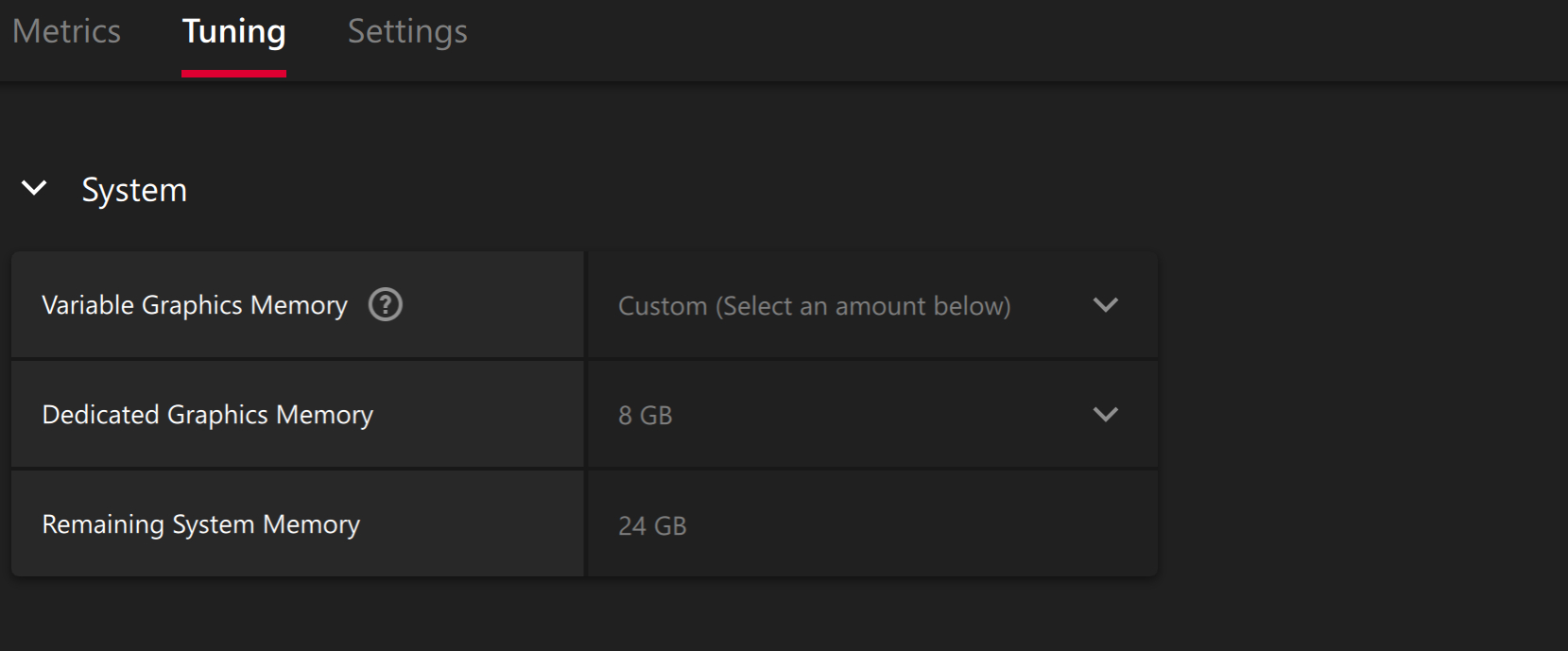Click the System section heading
The height and width of the screenshot is (651, 1568).
click(134, 190)
